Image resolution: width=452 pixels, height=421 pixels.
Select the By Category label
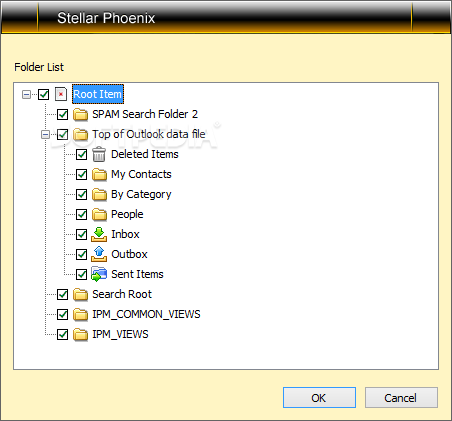tap(141, 194)
